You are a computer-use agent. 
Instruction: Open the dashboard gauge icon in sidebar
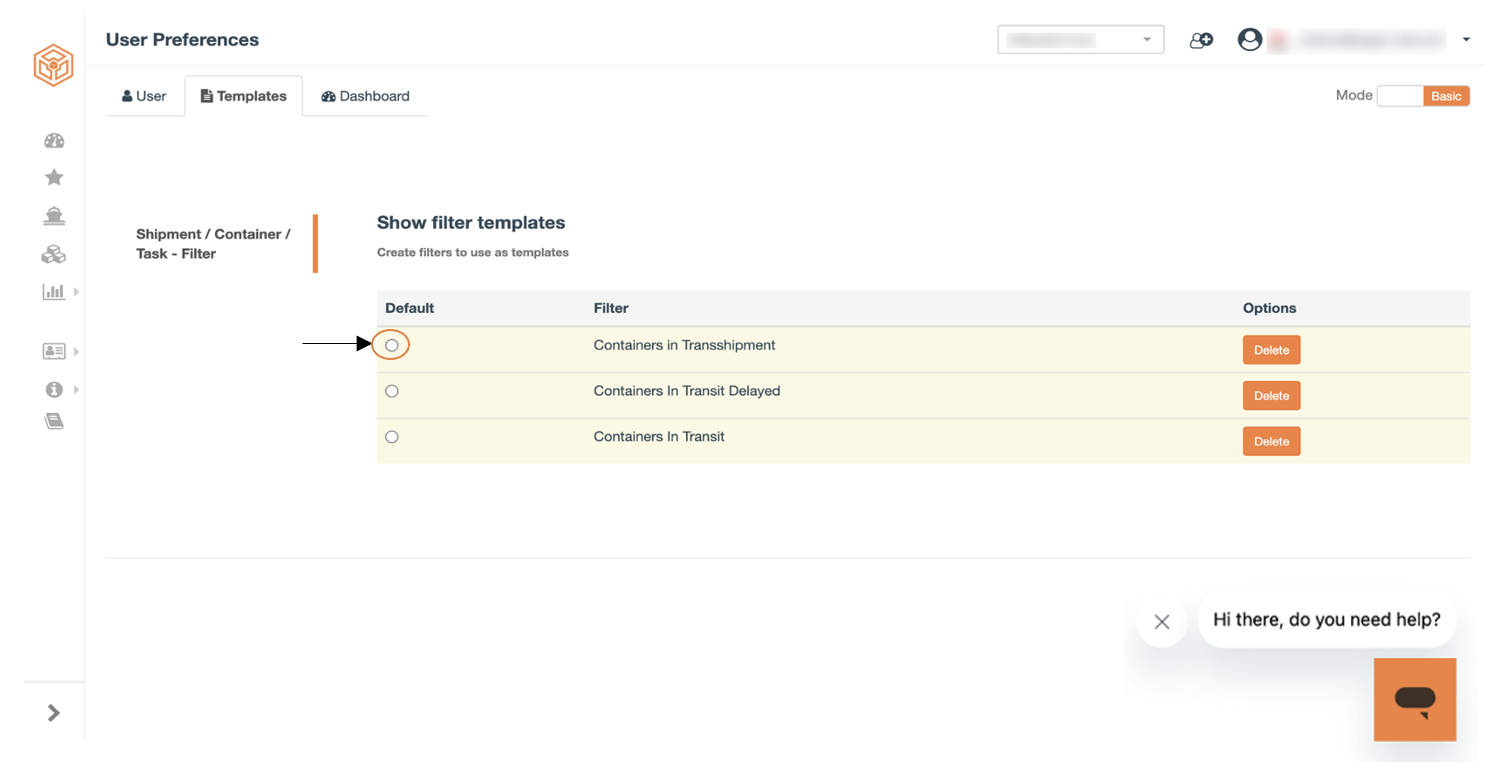pyautogui.click(x=54, y=141)
